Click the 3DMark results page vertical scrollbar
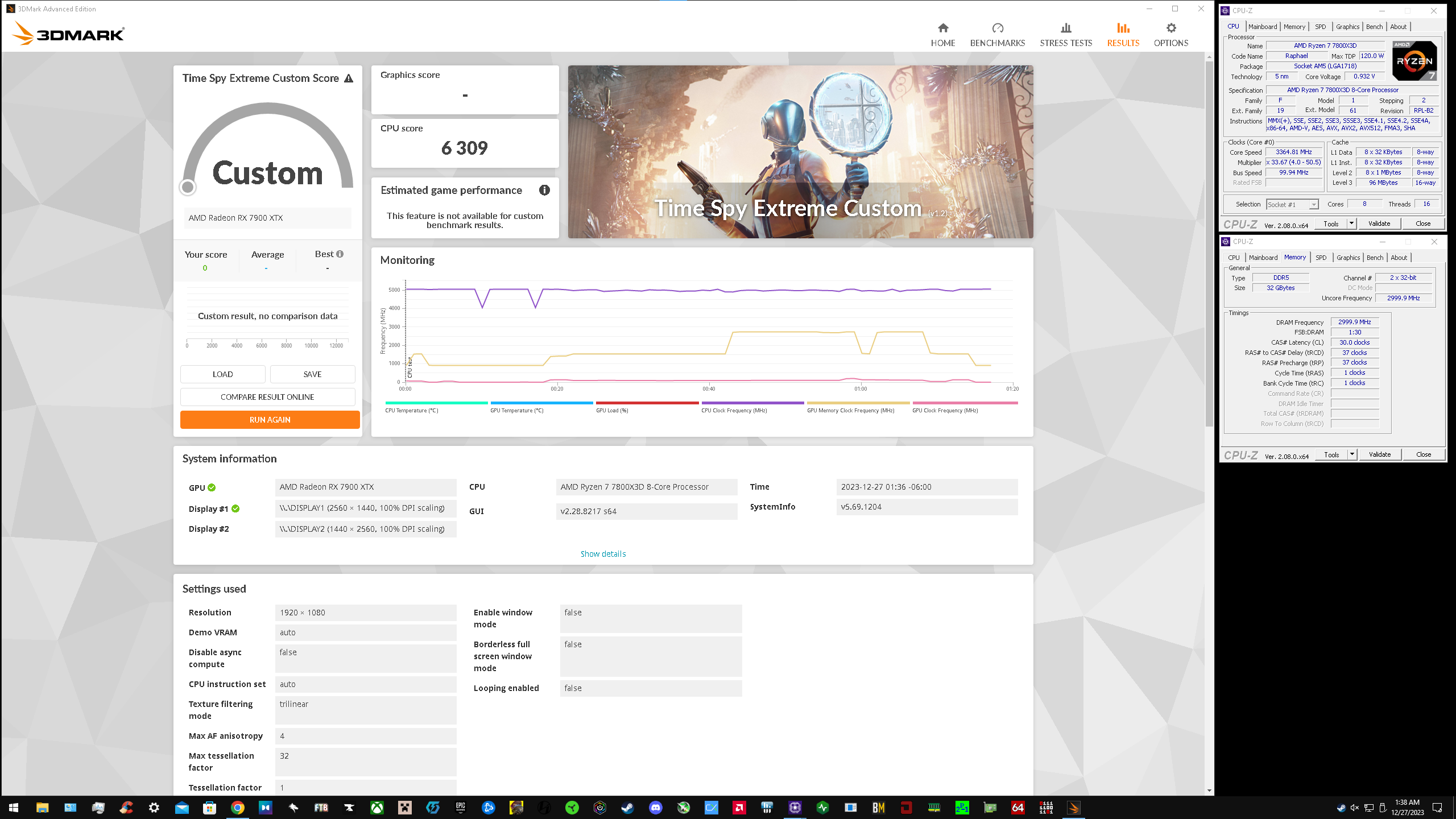Viewport: 1456px width, 819px height. point(1209,243)
